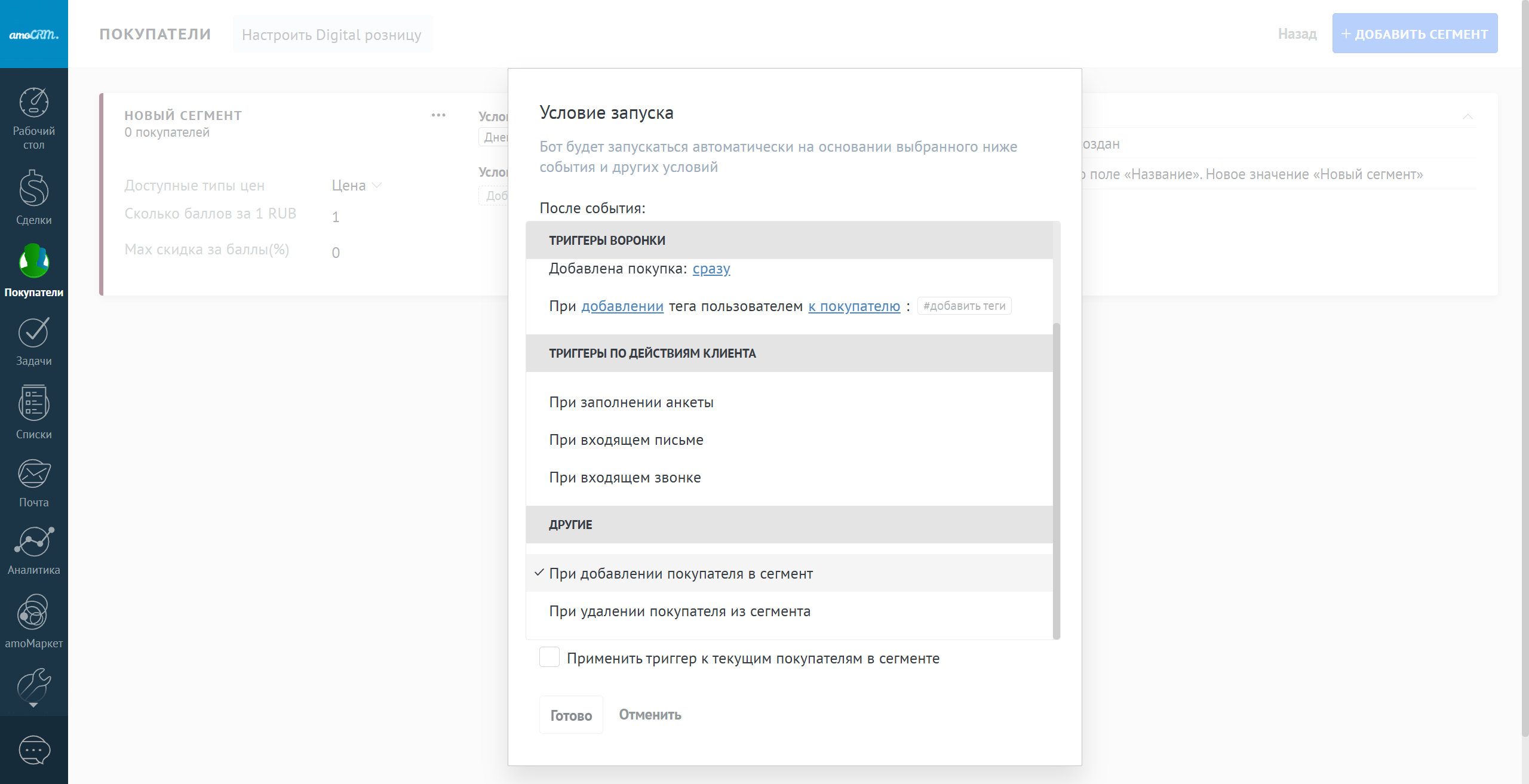The image size is (1529, 784).
Task: Expand the Цена price type dropdown
Action: [357, 186]
